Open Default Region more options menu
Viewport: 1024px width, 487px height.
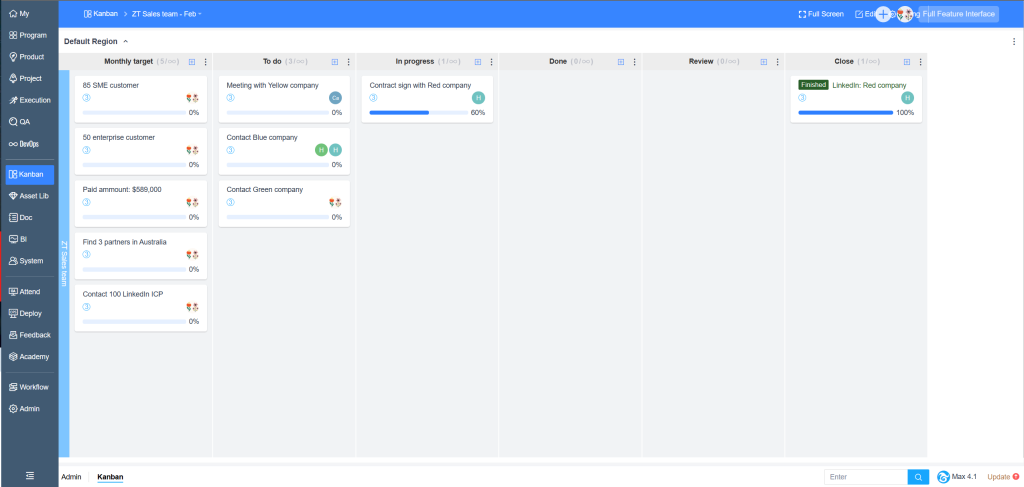(x=1014, y=42)
